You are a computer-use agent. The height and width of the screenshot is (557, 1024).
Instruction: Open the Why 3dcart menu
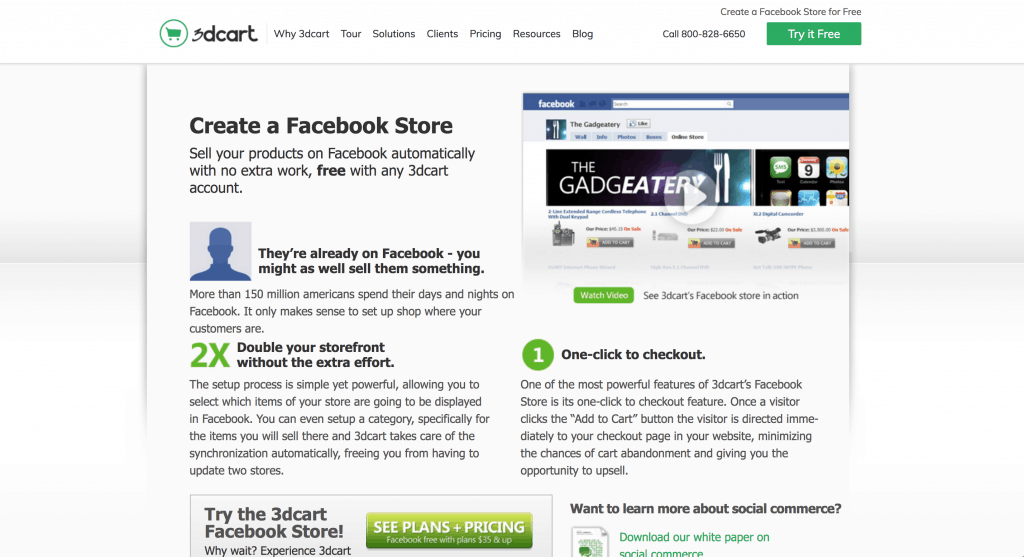[x=301, y=34]
